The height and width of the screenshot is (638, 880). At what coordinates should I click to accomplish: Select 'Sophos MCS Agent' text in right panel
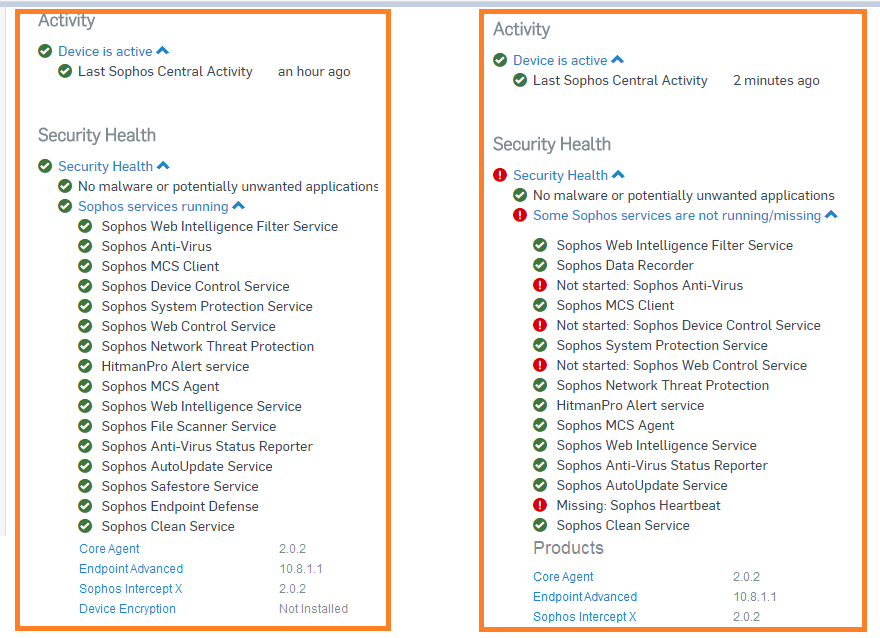[x=616, y=425]
